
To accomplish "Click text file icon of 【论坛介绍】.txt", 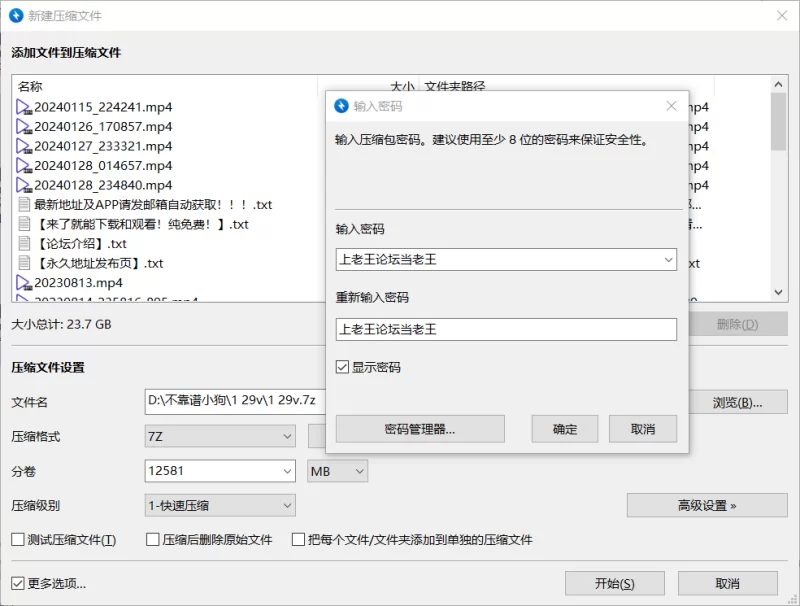I will pos(24,243).
